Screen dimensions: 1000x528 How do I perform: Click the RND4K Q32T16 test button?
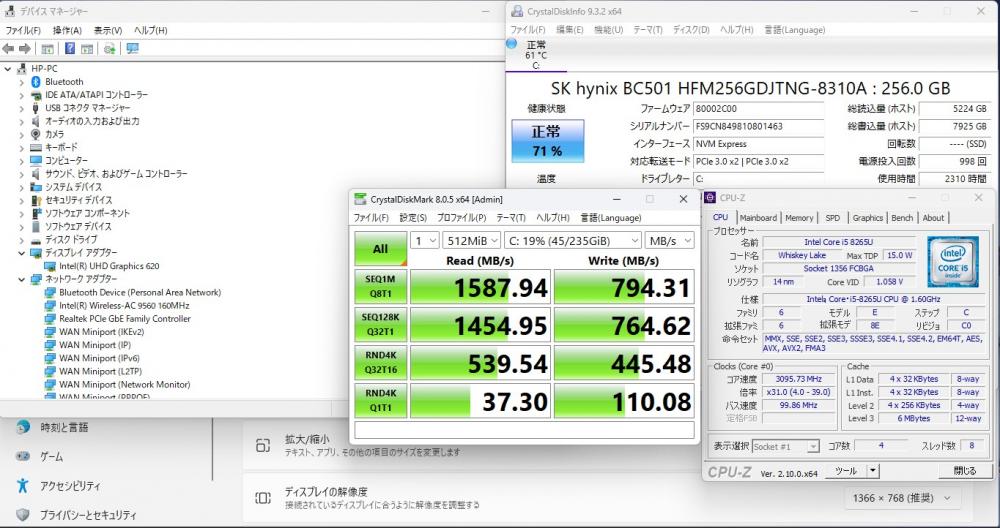click(381, 363)
